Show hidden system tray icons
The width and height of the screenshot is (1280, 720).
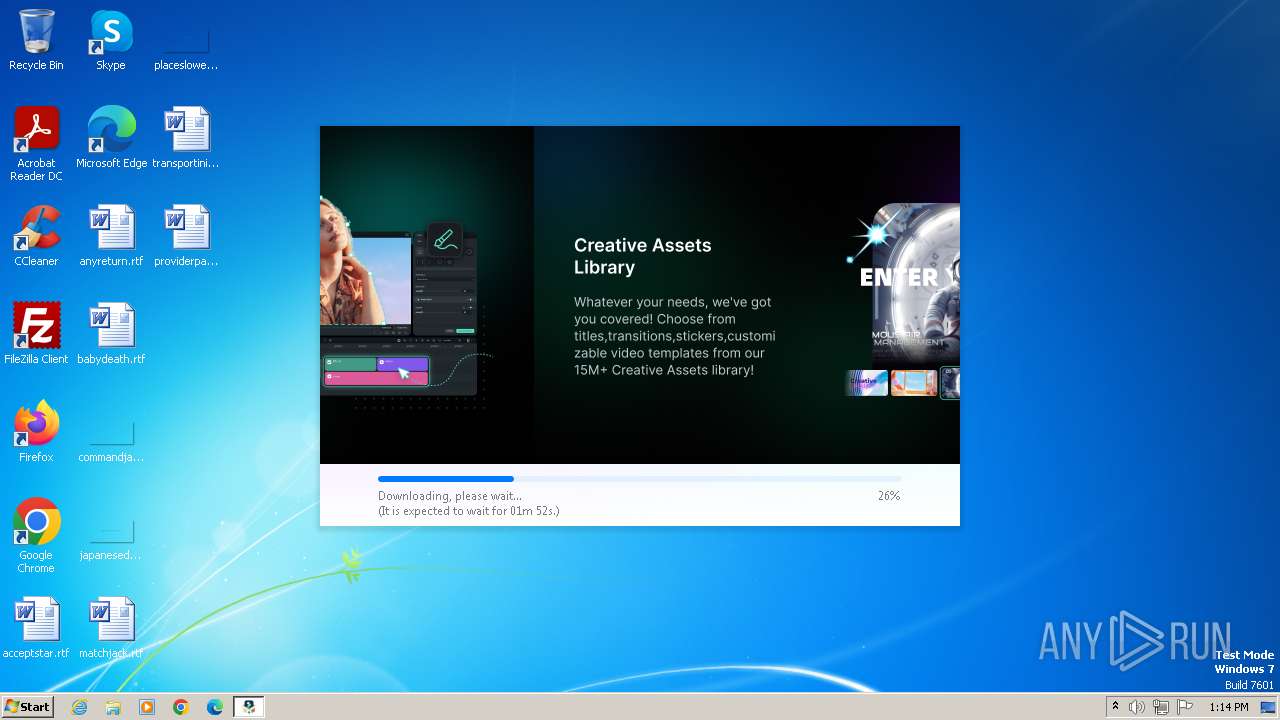(1115, 707)
